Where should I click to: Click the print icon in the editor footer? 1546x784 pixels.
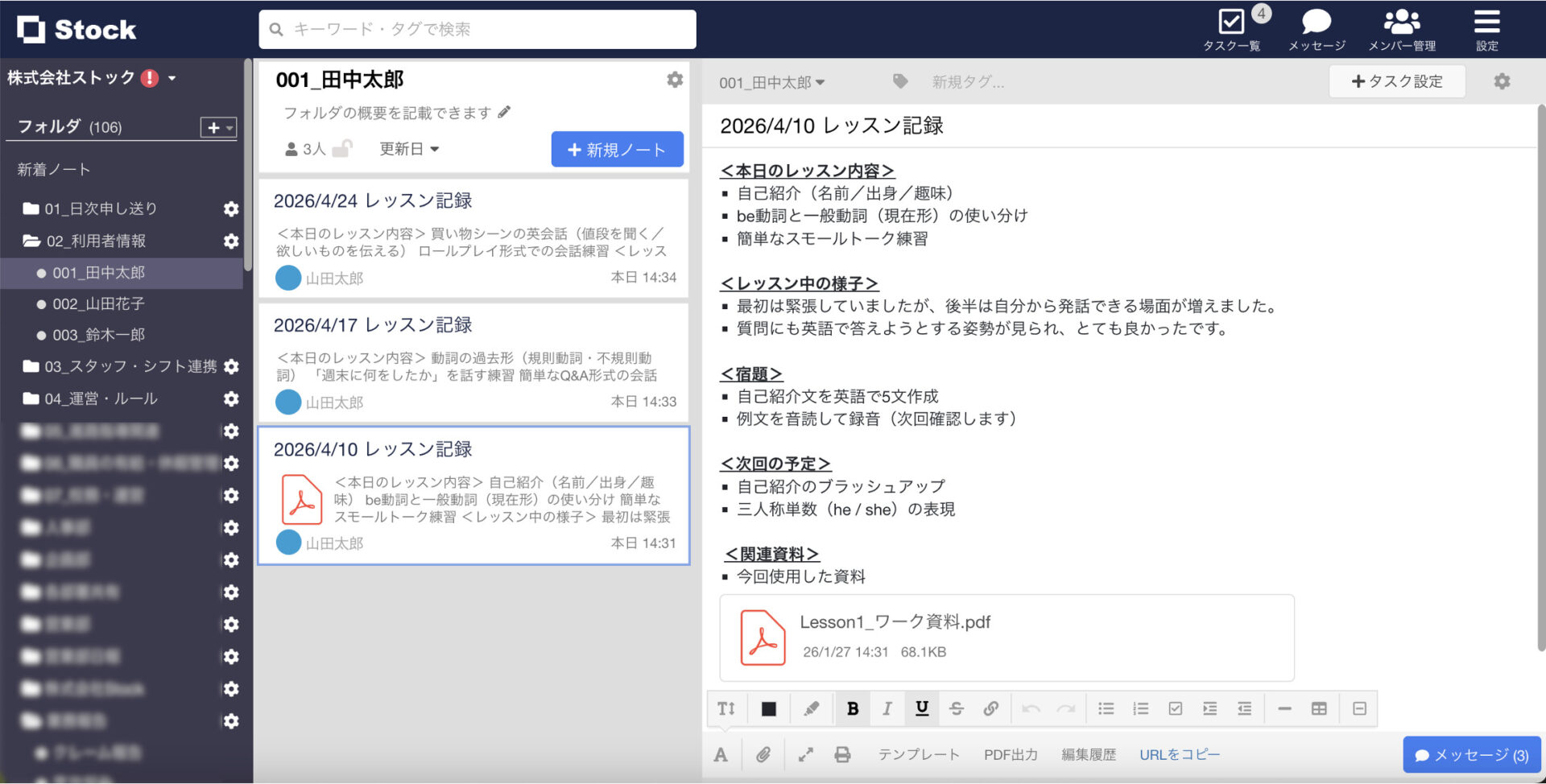click(x=842, y=754)
